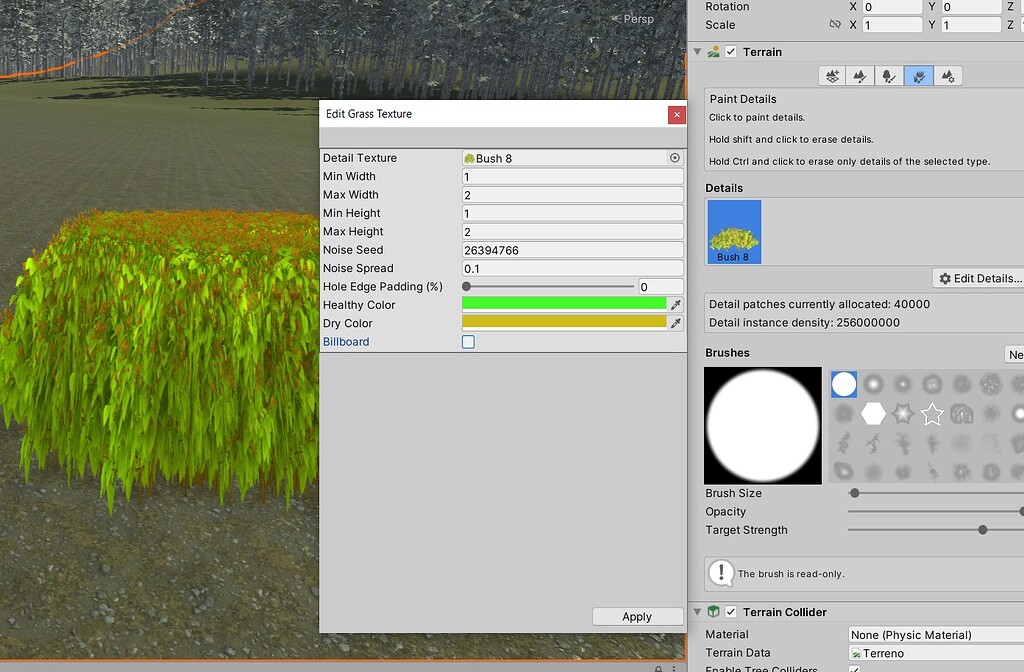Click the Terrain Collider component icon

[713, 612]
